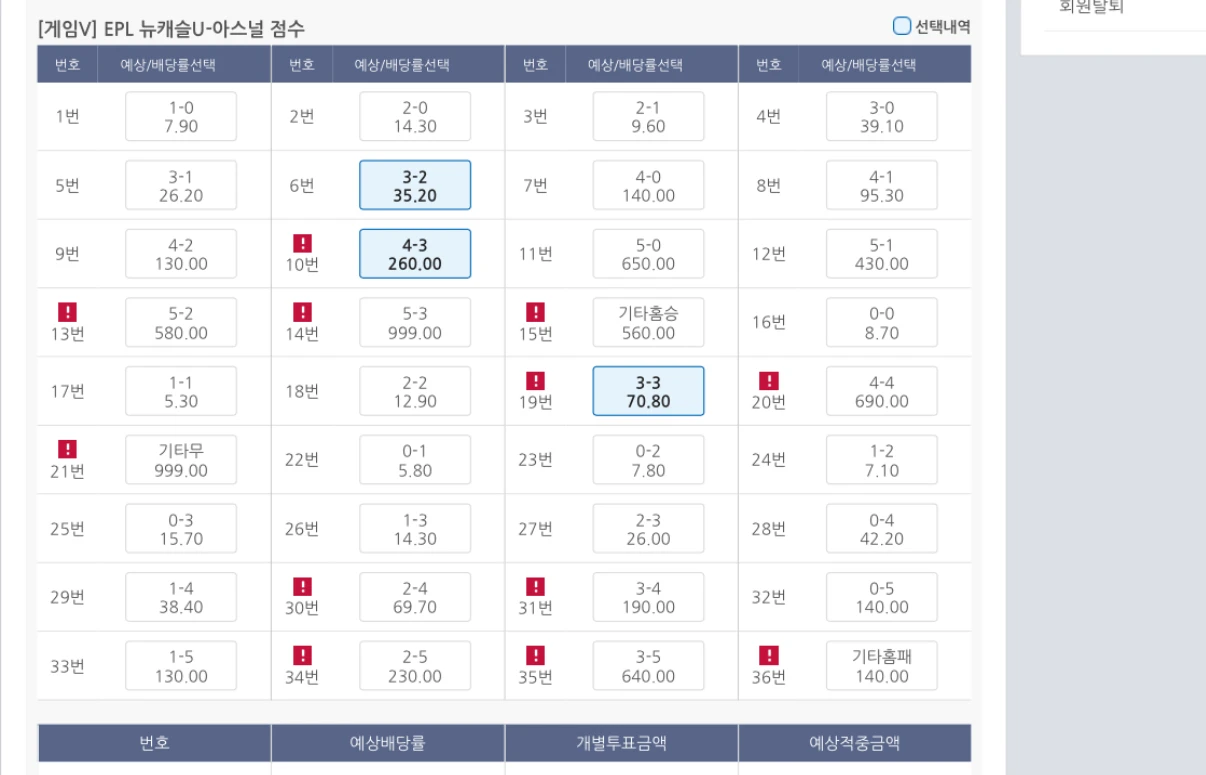Deselect the 4-3 score at 260.00 odds
1206x775 pixels.
point(415,254)
